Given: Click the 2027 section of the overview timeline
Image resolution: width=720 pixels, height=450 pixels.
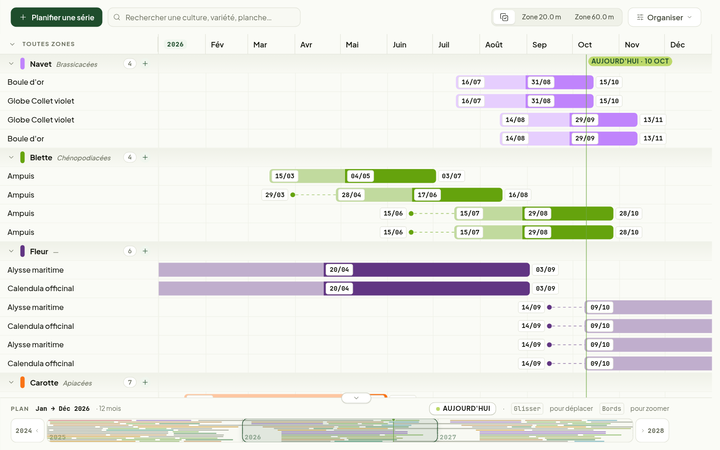Looking at the screenshot, I should click(535, 431).
